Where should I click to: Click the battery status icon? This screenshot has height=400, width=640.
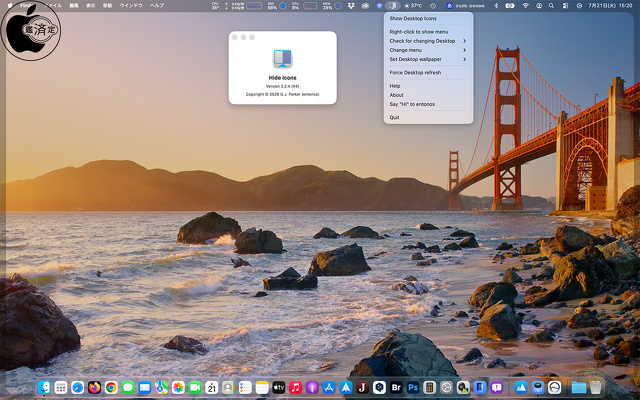click(x=510, y=6)
